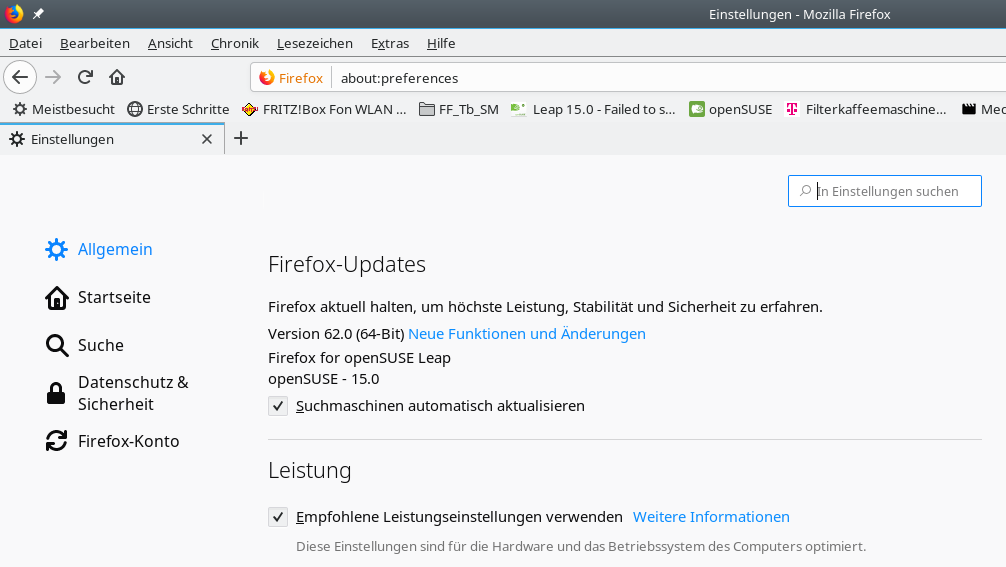Follow the Neue Funktionen und Änderungen link
This screenshot has height=567, width=1006.
click(x=527, y=333)
